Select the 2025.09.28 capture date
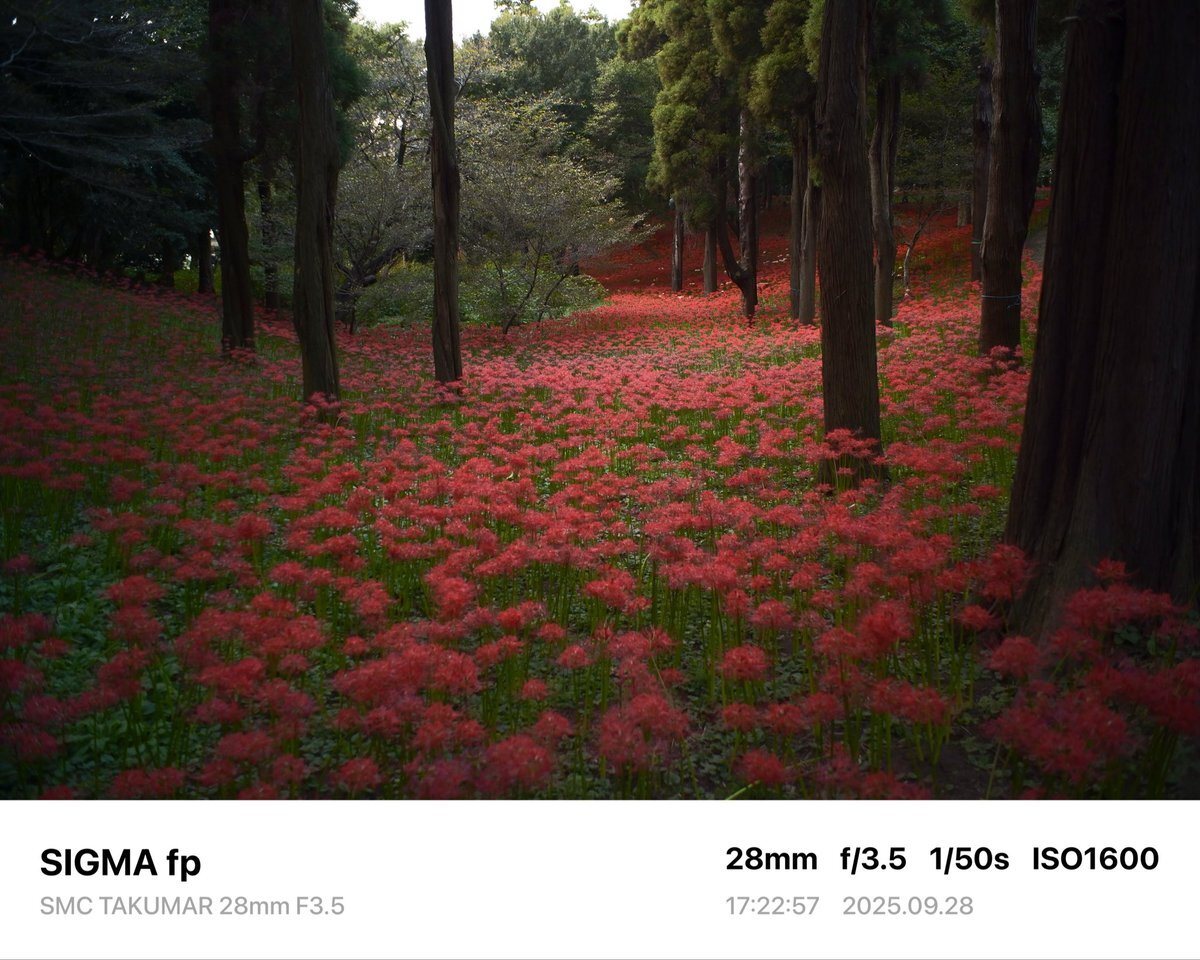Viewport: 1200px width, 960px height. pos(907,906)
